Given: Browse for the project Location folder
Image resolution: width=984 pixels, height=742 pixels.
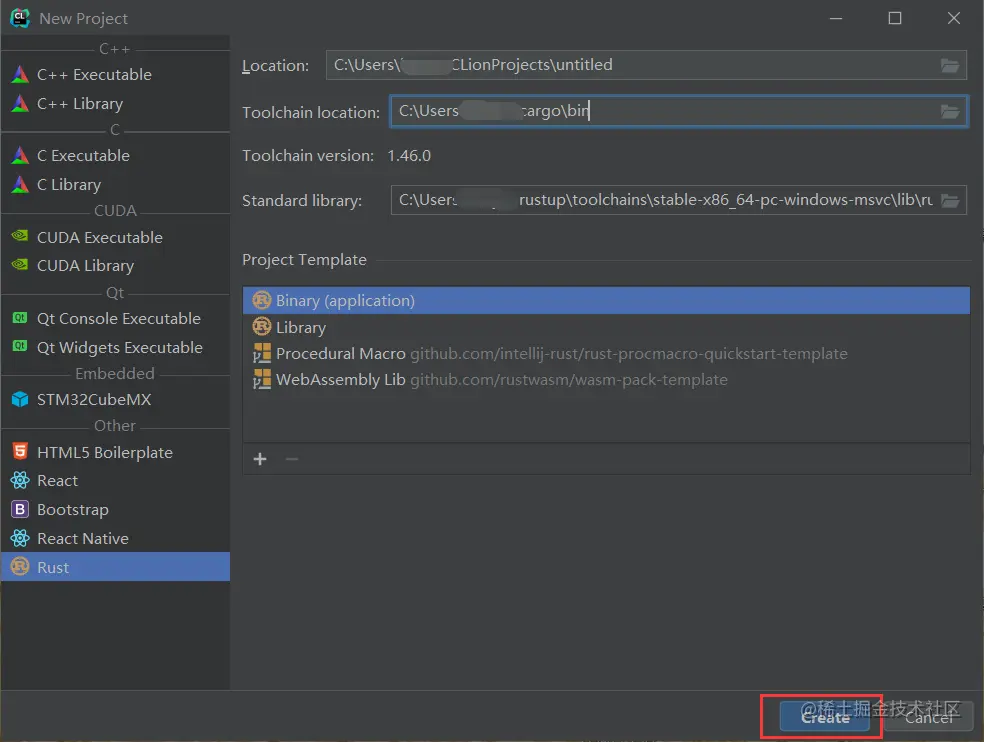Looking at the screenshot, I should coord(949,65).
